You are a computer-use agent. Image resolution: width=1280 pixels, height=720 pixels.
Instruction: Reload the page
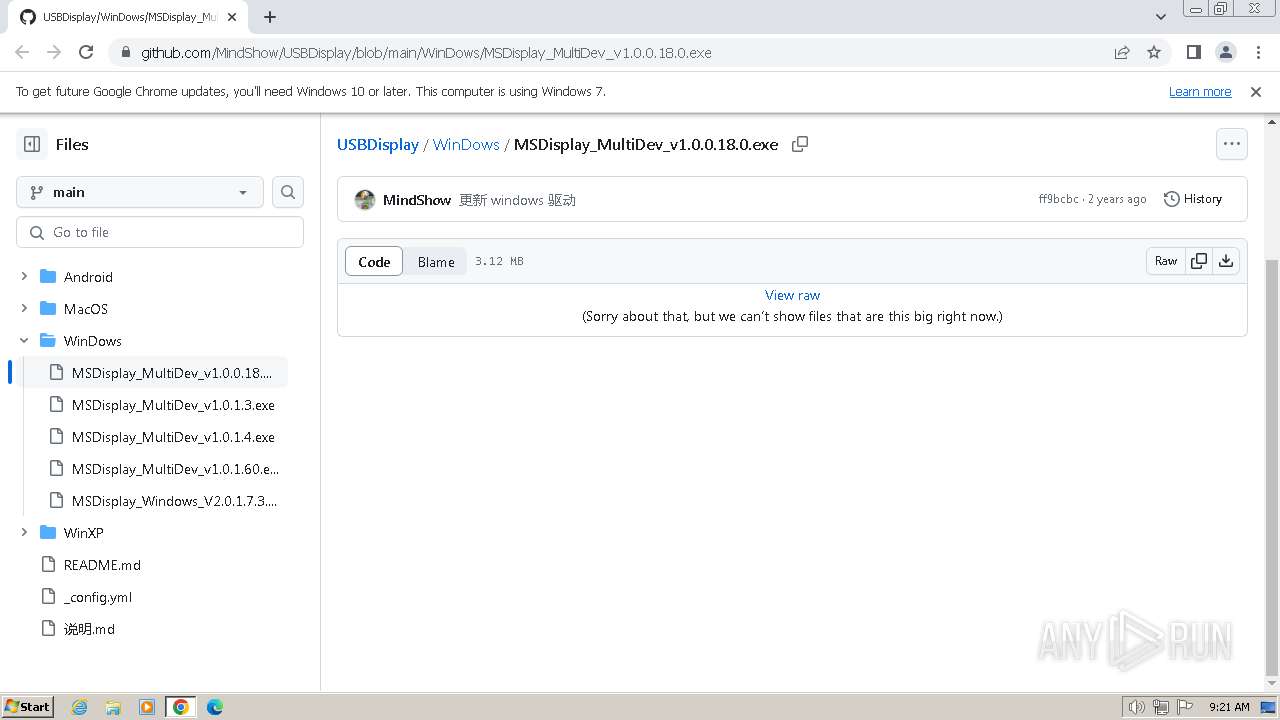pos(86,52)
